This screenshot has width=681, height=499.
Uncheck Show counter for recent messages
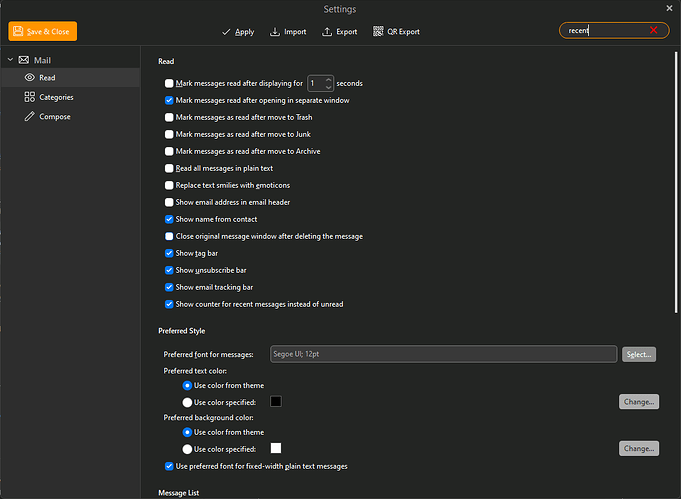coord(169,304)
